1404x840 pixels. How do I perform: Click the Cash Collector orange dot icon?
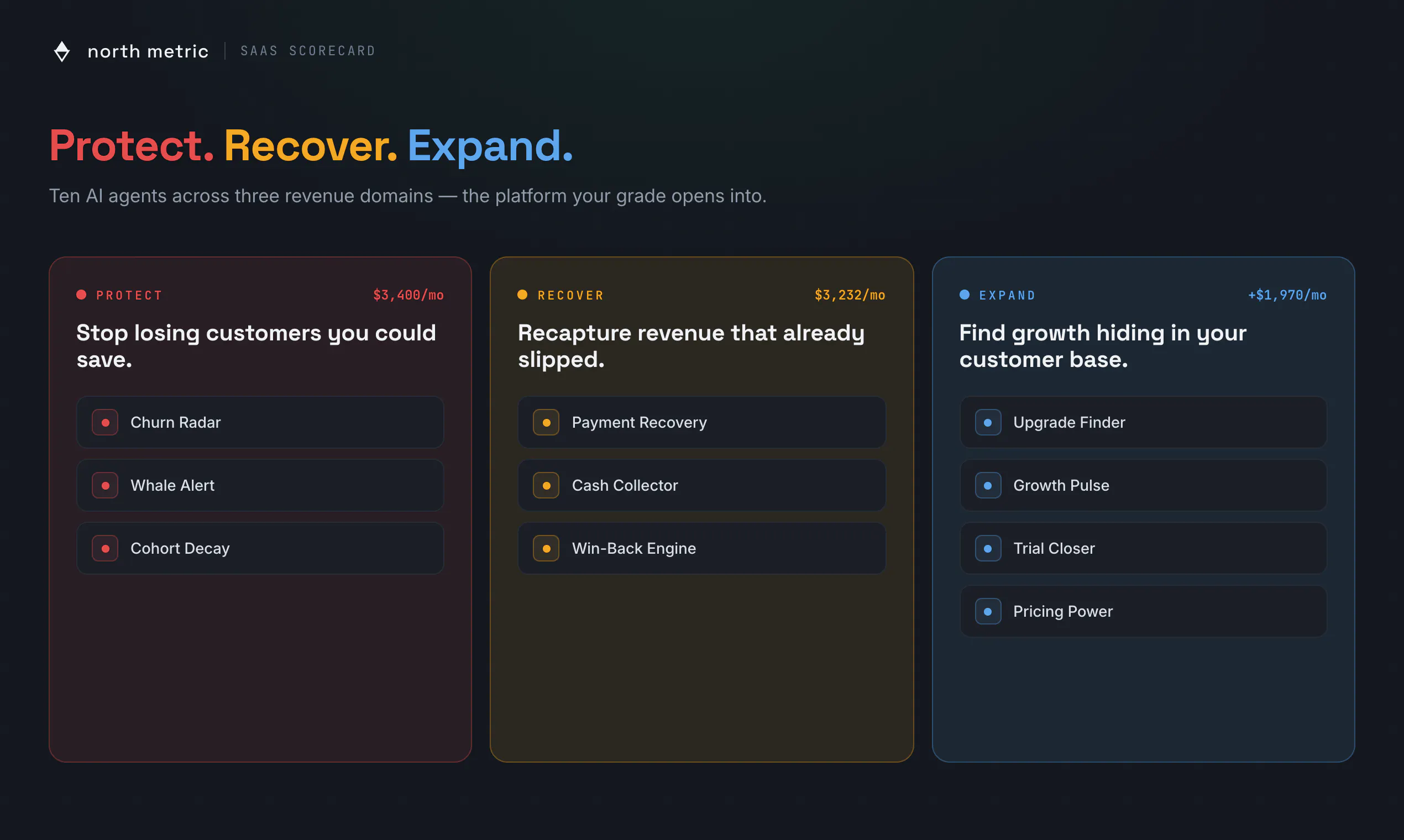tap(546, 485)
